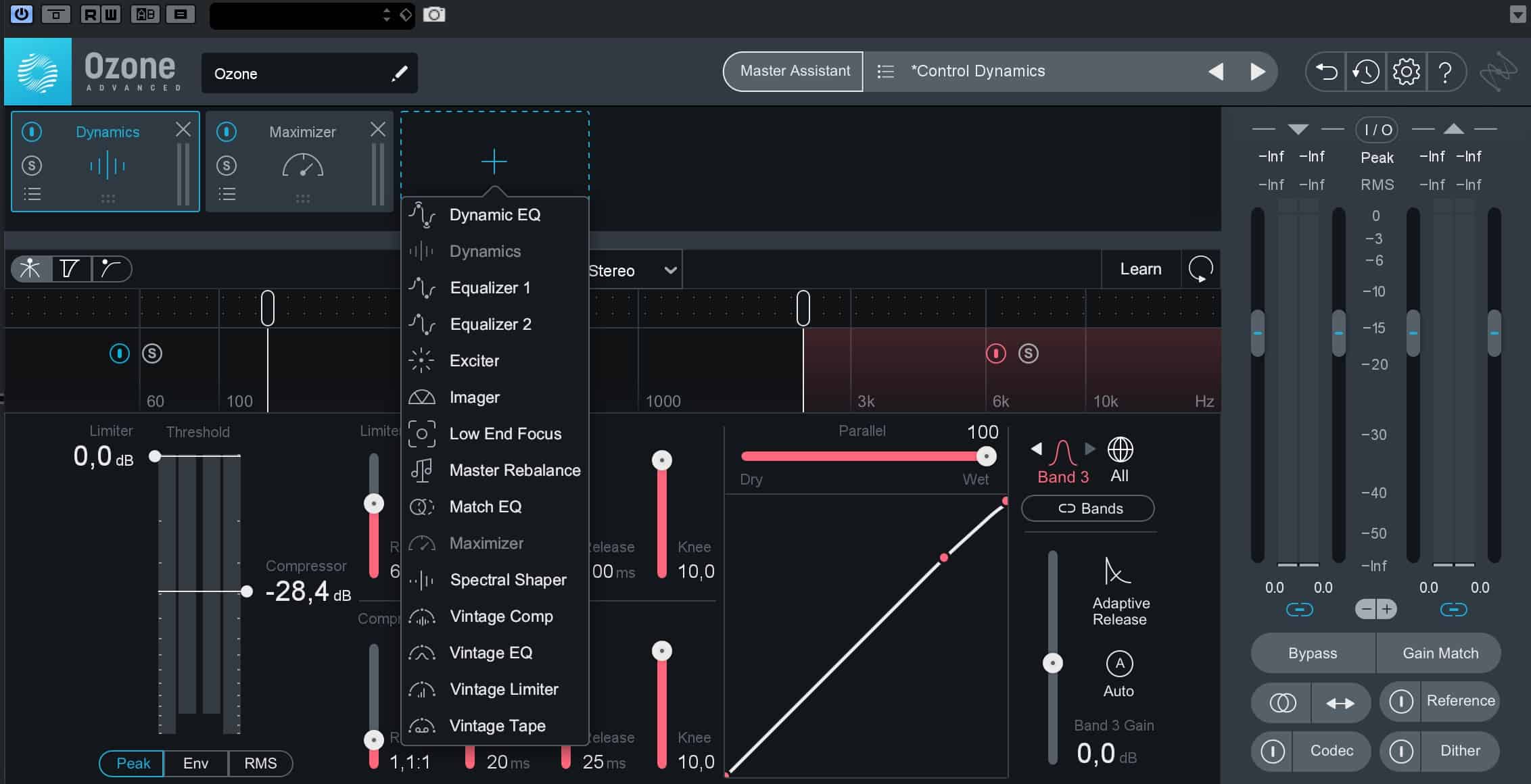Viewport: 1531px width, 784px height.
Task: Click the Learn crossover button
Action: pyautogui.click(x=1141, y=269)
